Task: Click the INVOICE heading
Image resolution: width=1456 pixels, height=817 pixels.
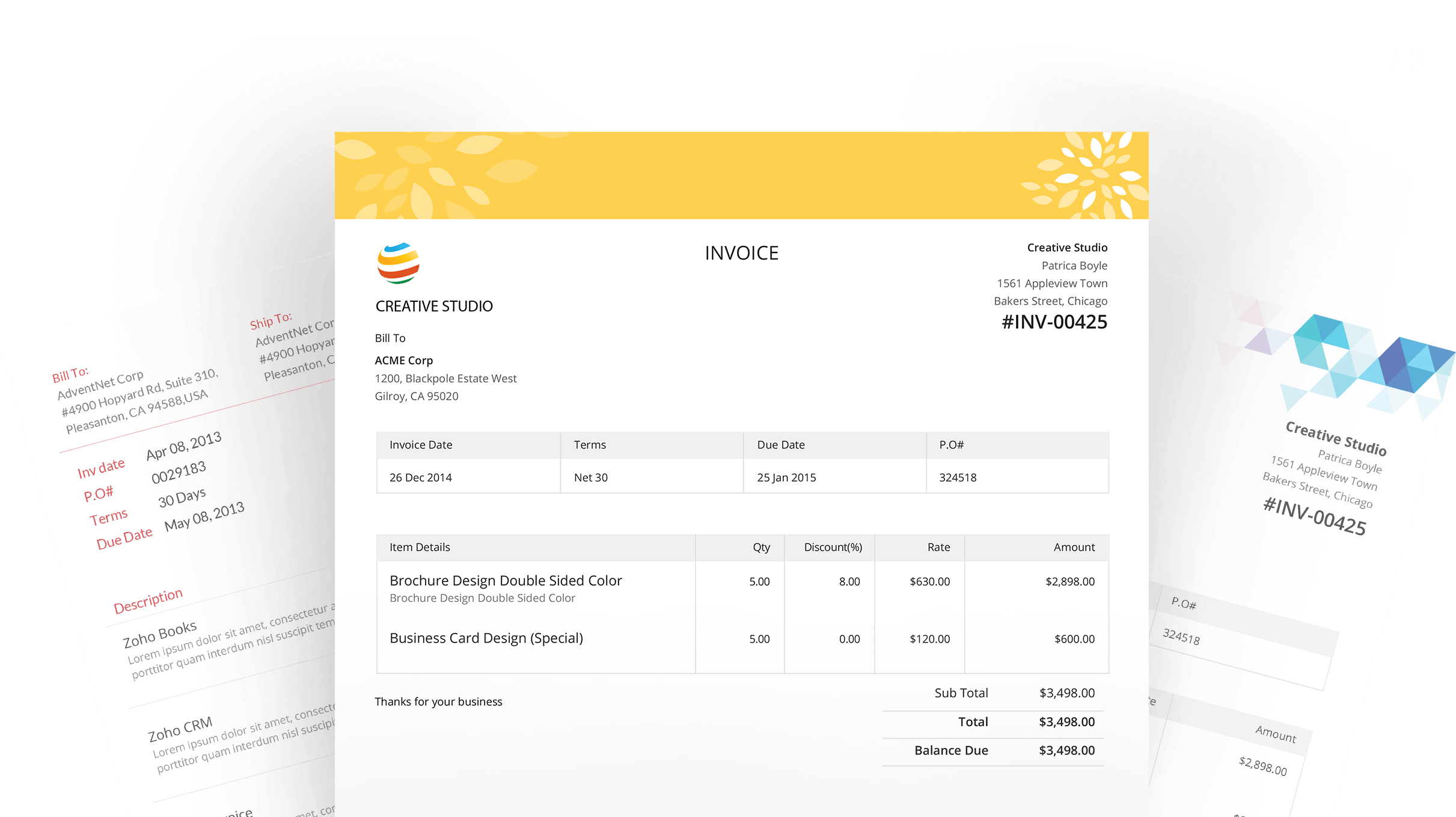Action: coord(741,253)
